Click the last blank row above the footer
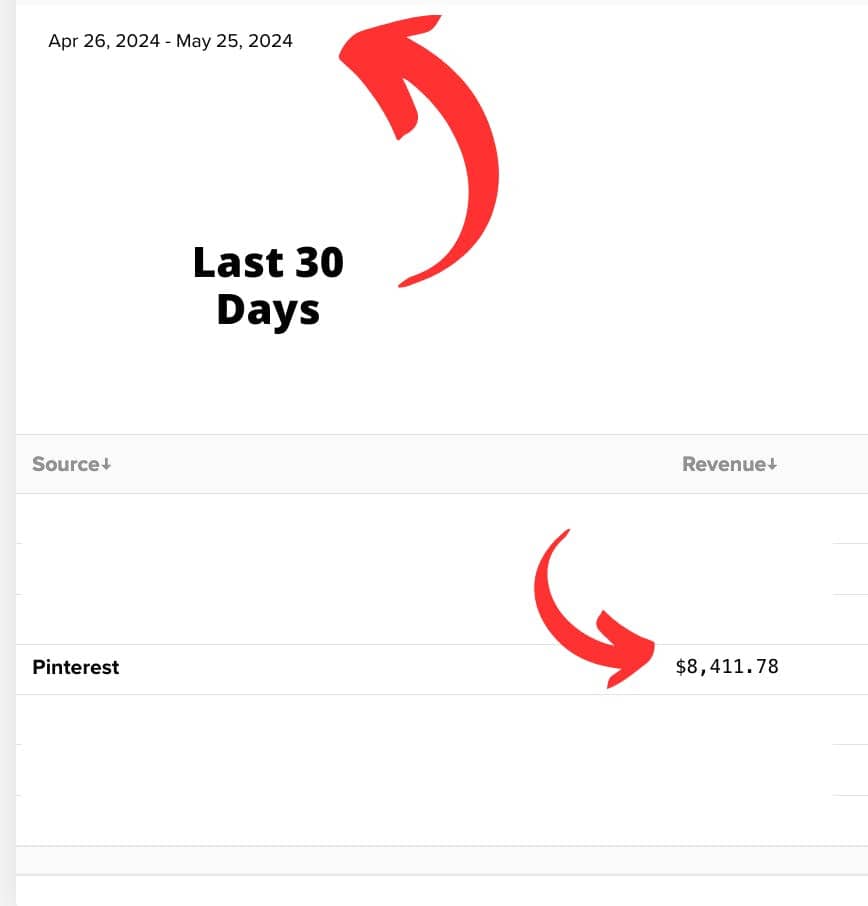The height and width of the screenshot is (906, 868). 442,820
